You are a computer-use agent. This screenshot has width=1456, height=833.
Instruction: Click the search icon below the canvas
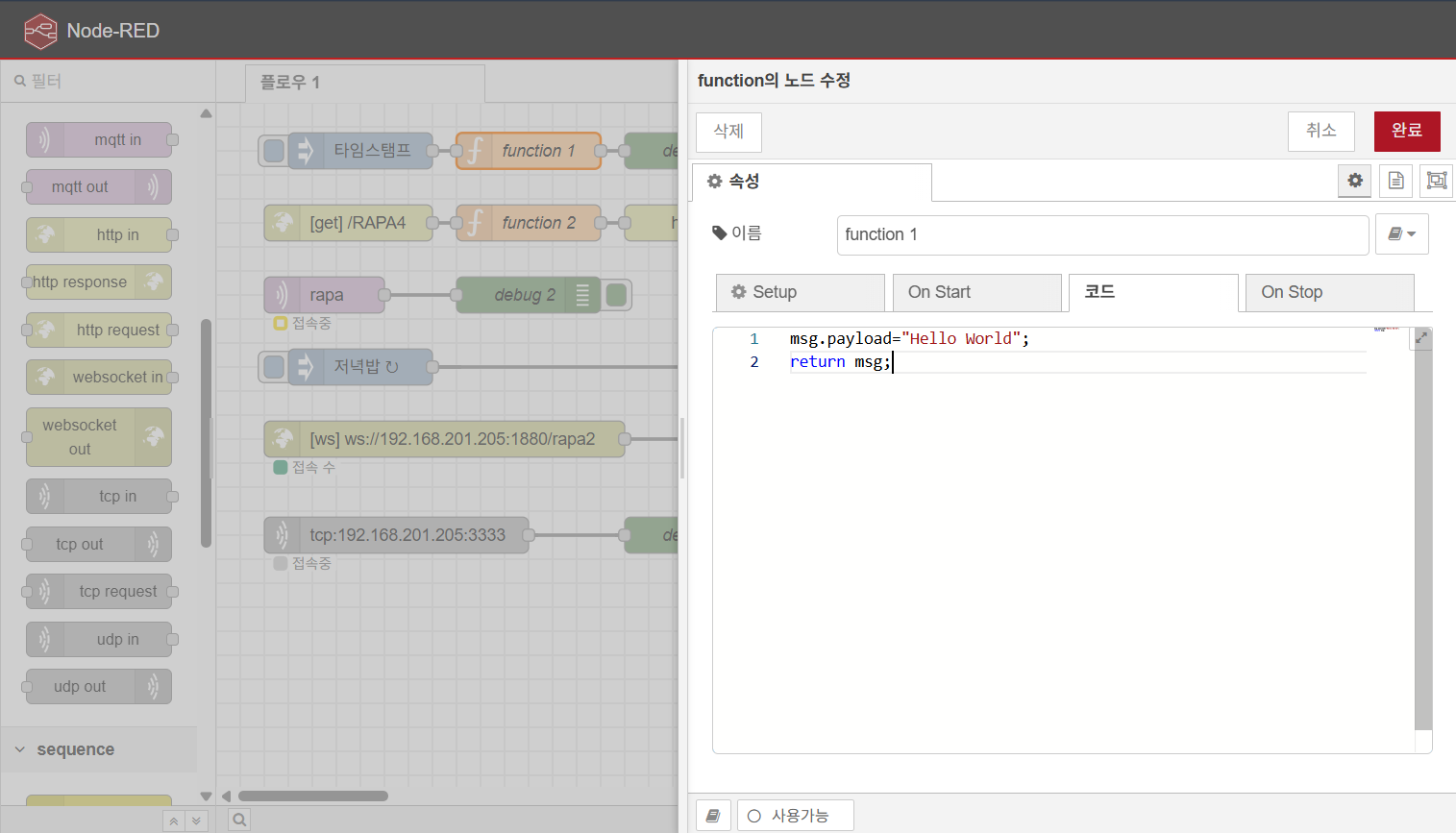point(239,820)
